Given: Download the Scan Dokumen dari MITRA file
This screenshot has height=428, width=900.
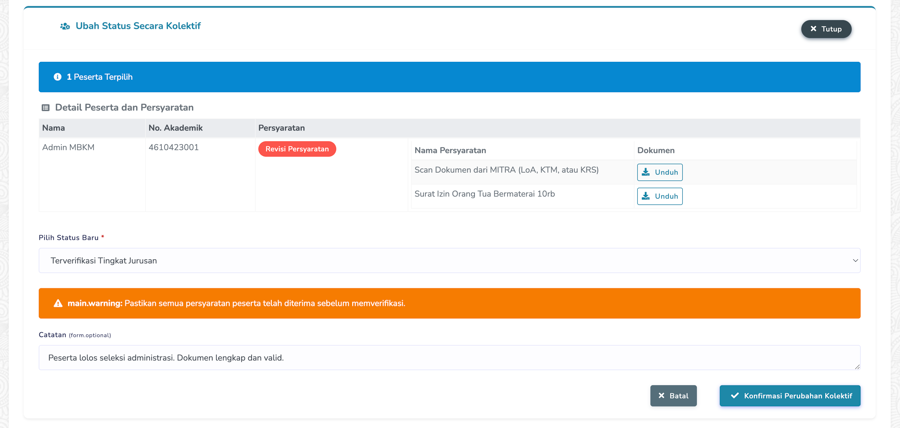Looking at the screenshot, I should 659,172.
